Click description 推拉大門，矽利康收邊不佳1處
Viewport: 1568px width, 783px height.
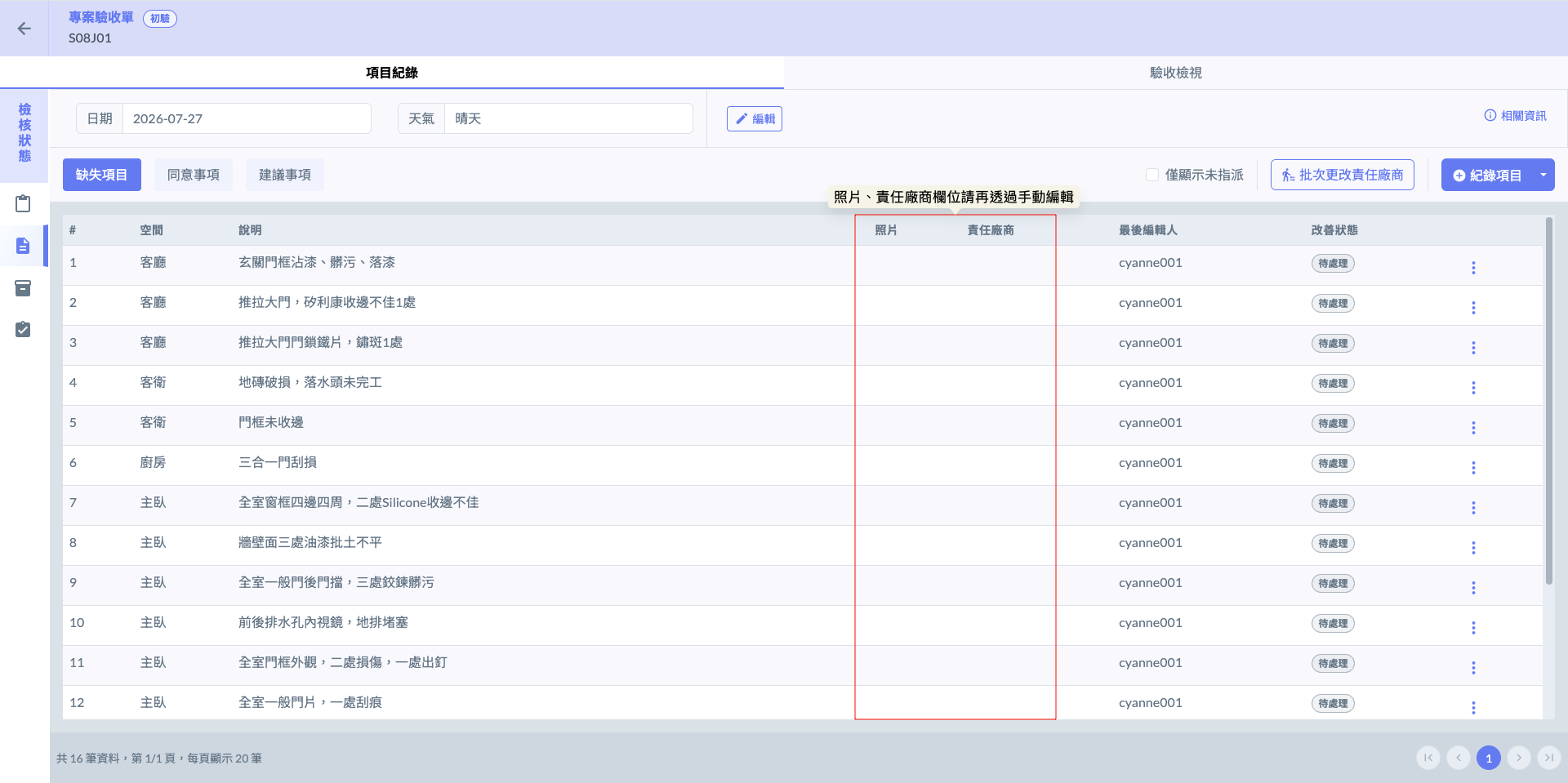click(x=327, y=302)
